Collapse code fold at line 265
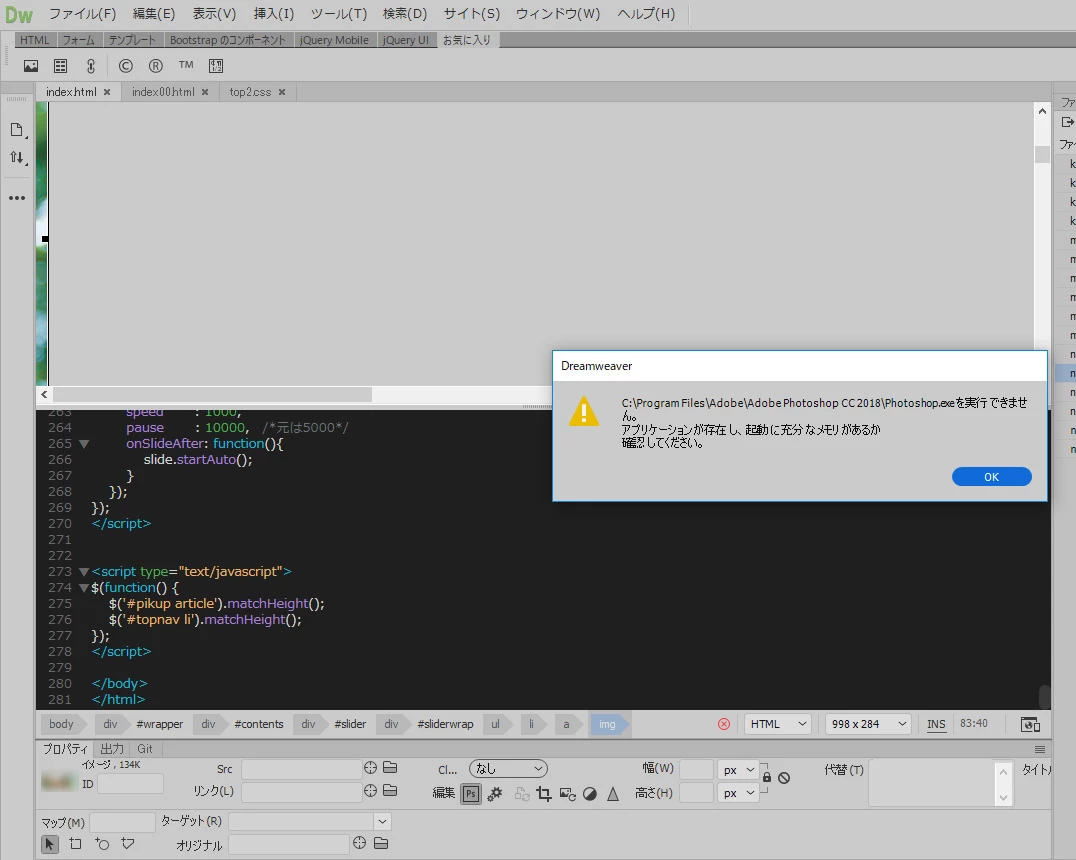This screenshot has height=860, width=1076. point(84,444)
